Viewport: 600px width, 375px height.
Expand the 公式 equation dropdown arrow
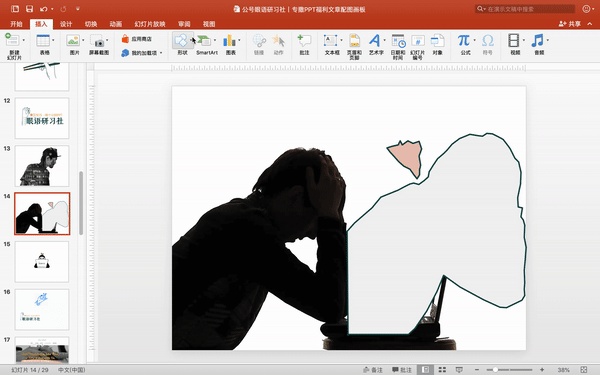pos(474,40)
